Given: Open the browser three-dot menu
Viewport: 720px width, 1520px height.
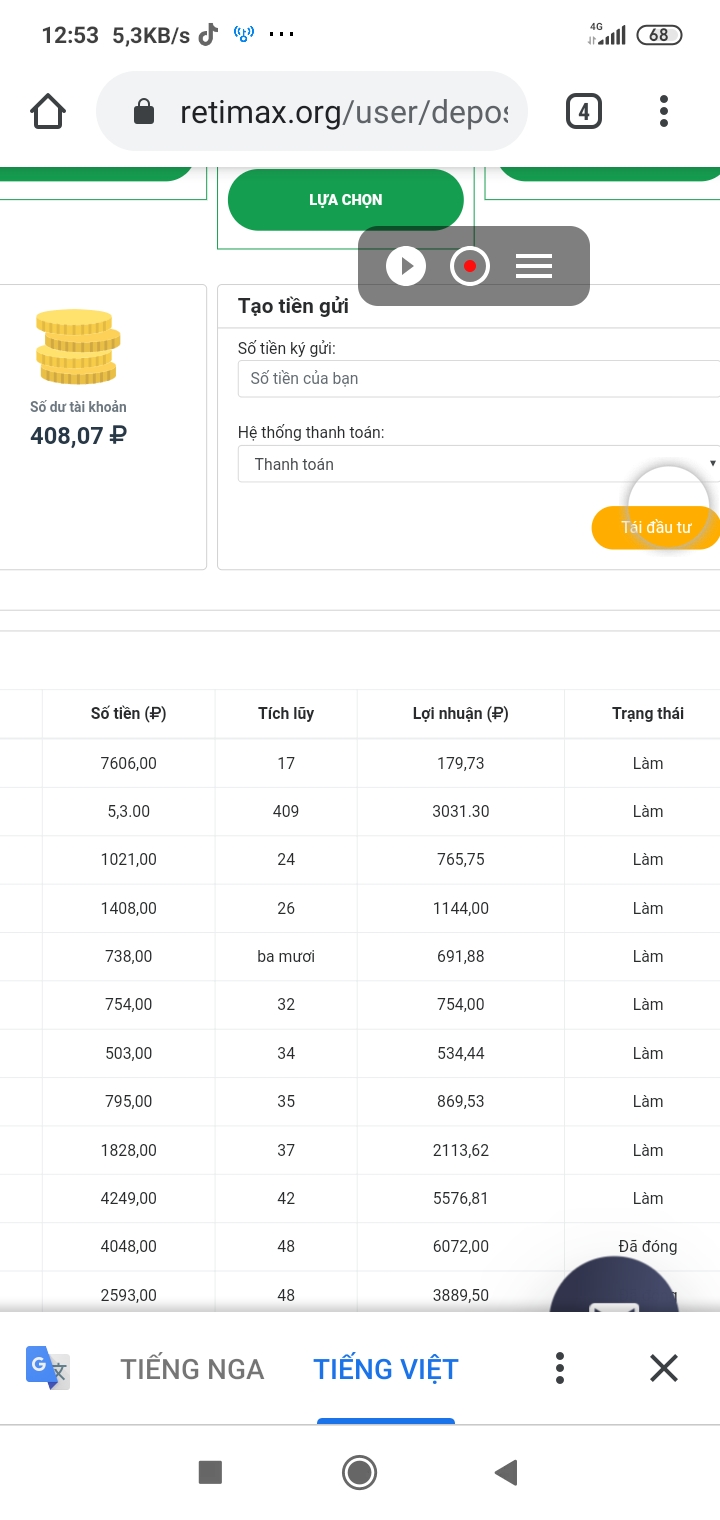Looking at the screenshot, I should pyautogui.click(x=664, y=111).
